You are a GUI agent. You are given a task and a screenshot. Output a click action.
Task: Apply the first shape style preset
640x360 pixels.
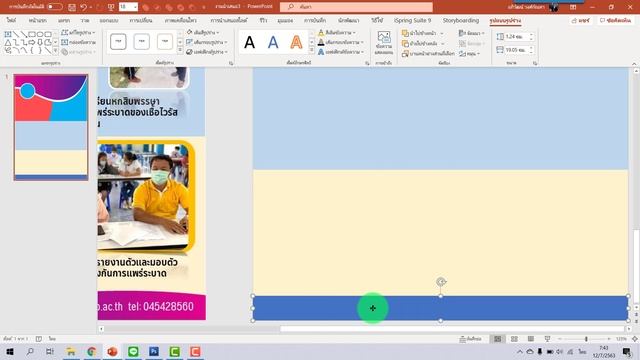pyautogui.click(x=118, y=42)
